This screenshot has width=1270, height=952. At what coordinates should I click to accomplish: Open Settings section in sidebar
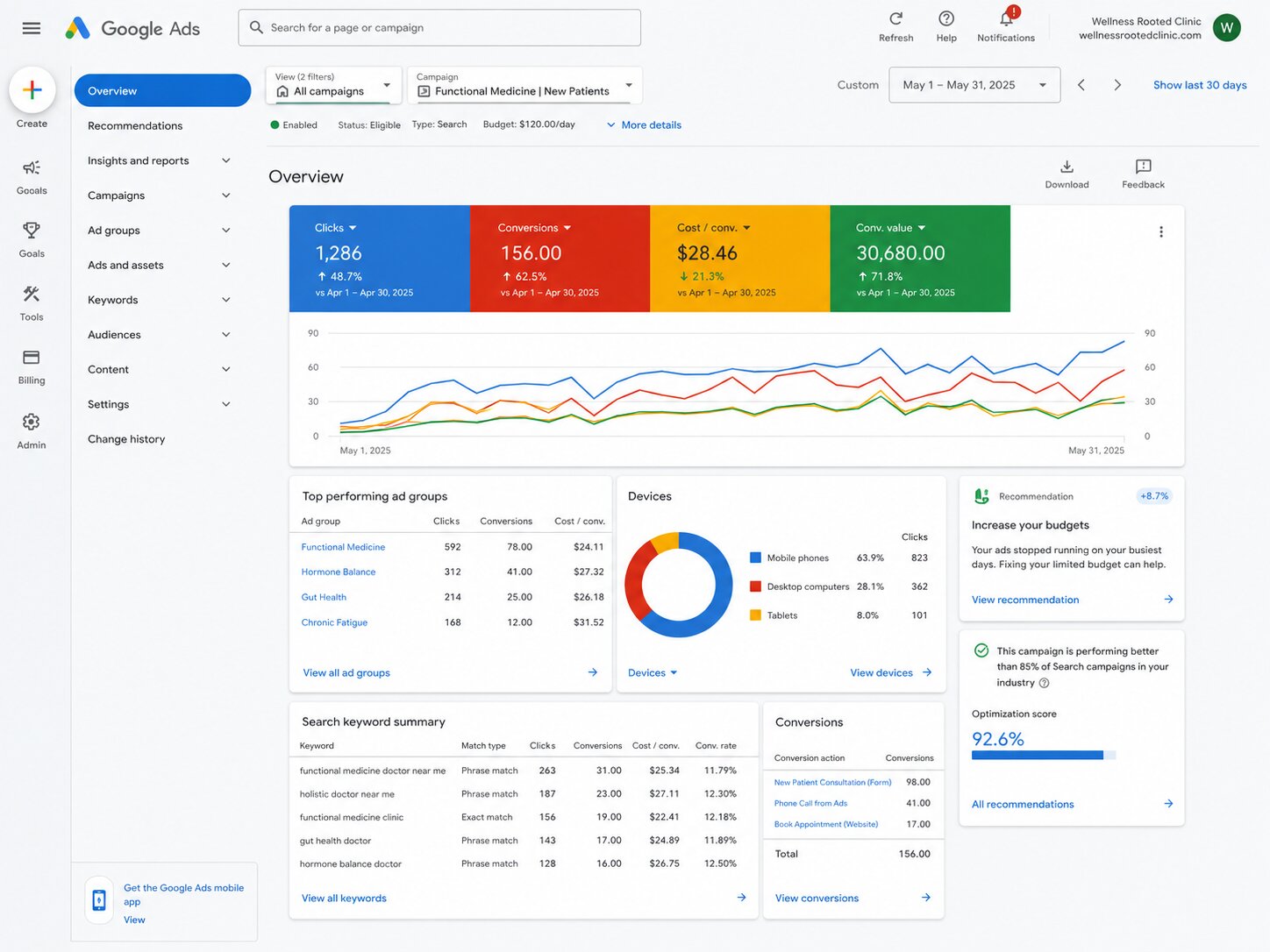161,404
